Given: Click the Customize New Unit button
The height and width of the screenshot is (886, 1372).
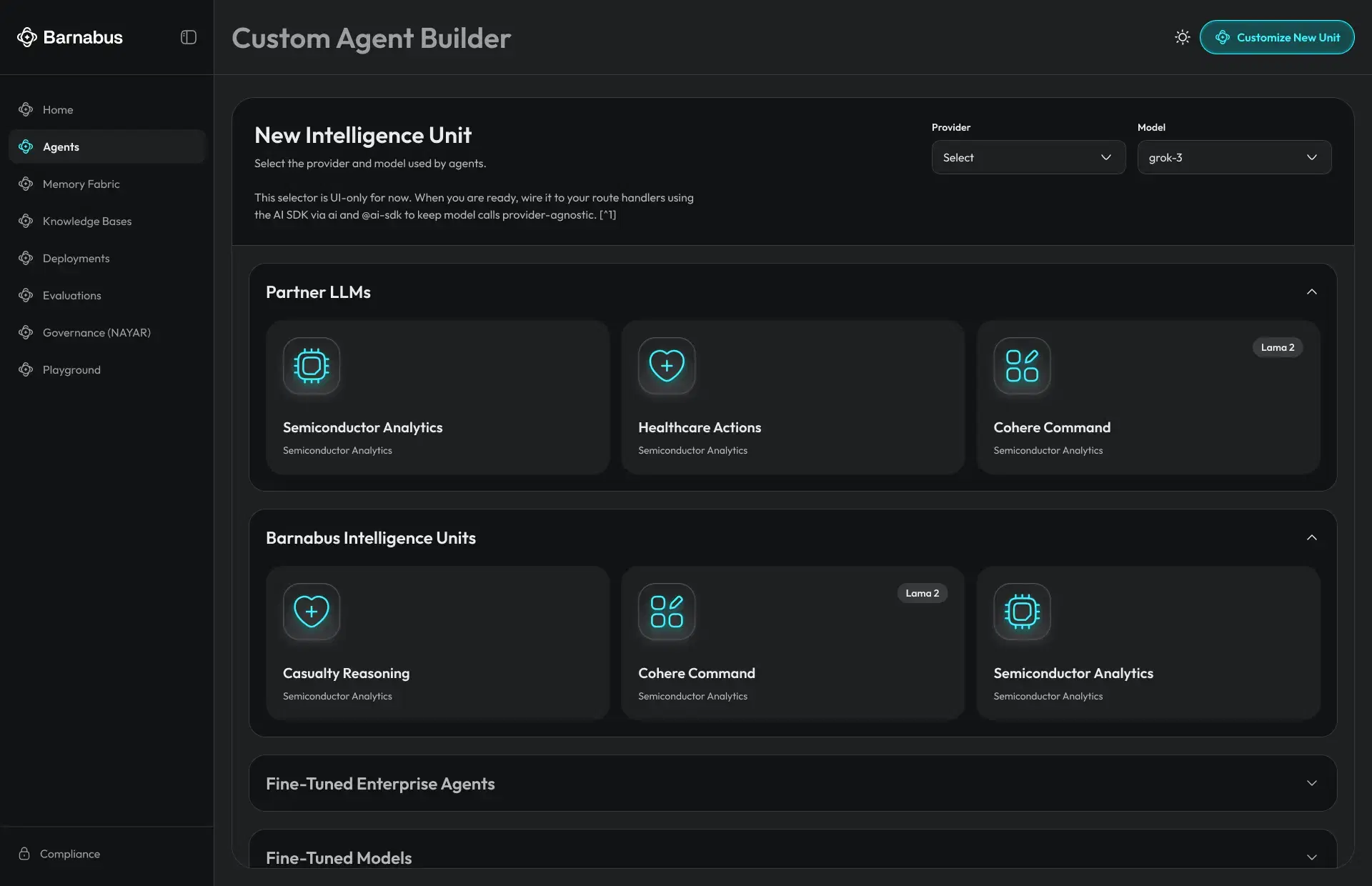Looking at the screenshot, I should (1277, 37).
